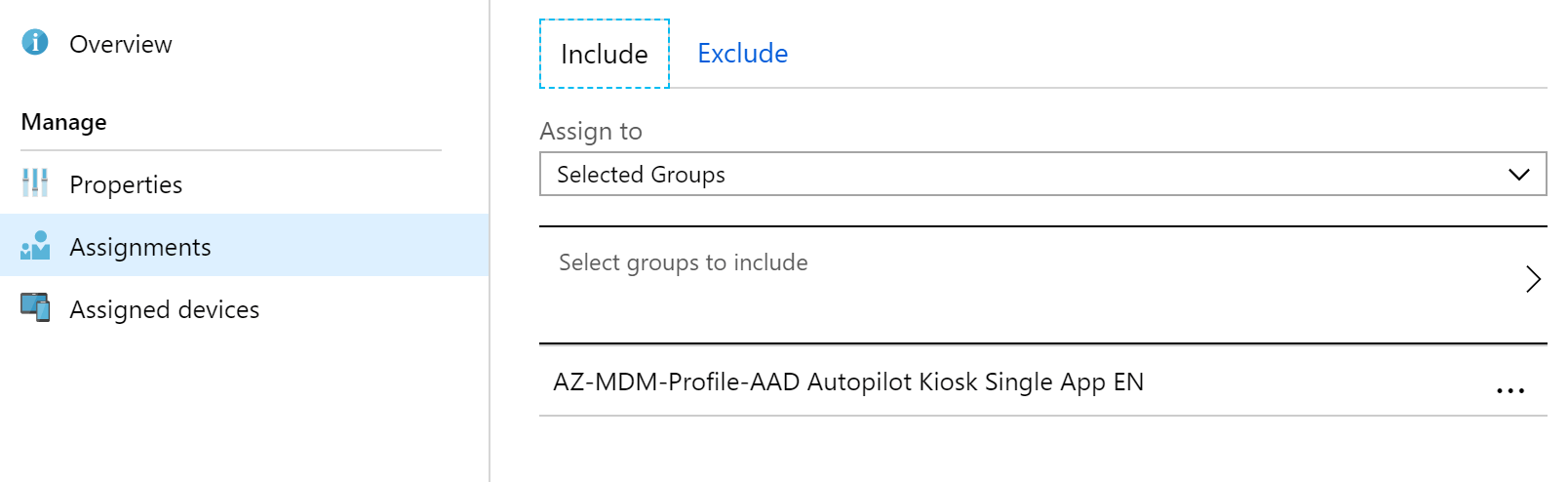
Task: Switch to the Exclude tab
Action: tap(742, 54)
